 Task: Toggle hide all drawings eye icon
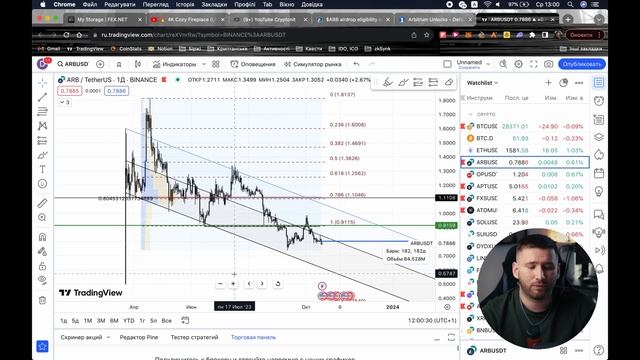(x=42, y=280)
